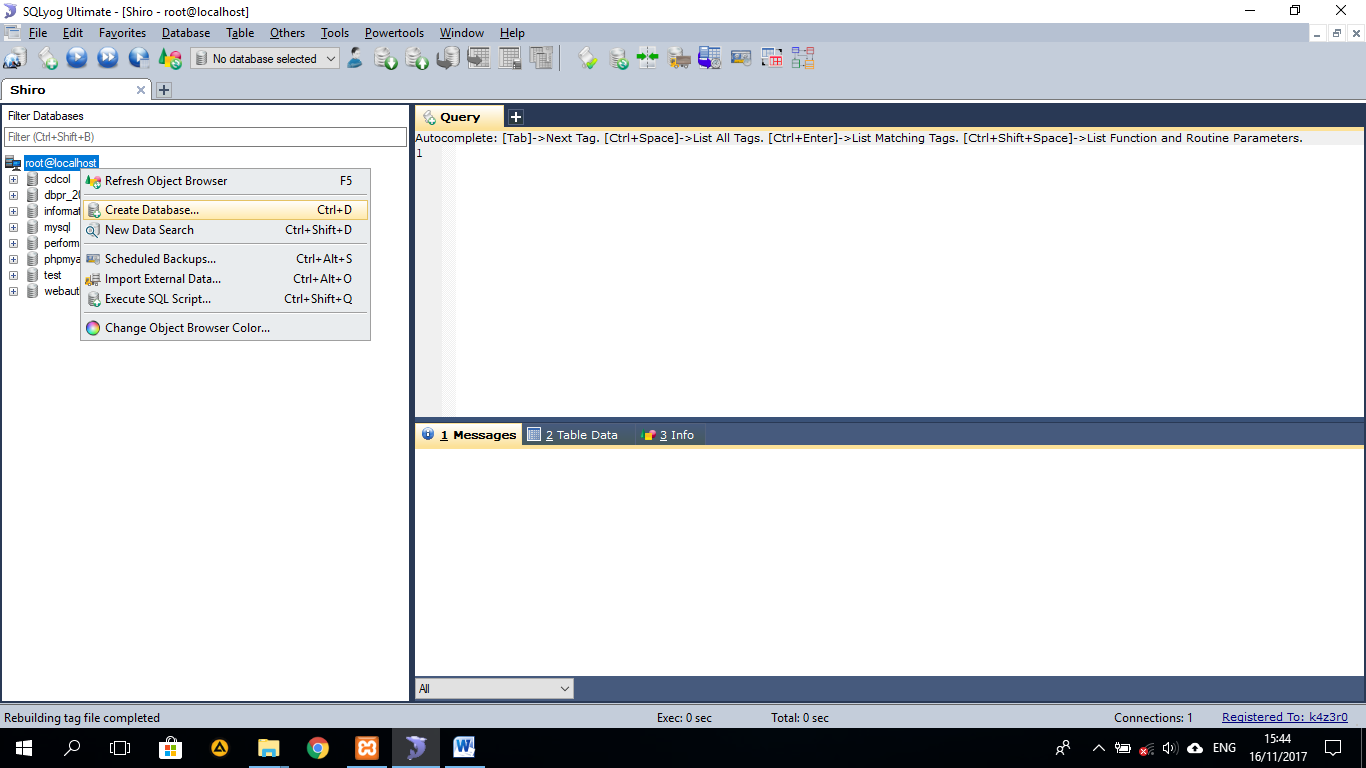Select the test database in tree
The image size is (1366, 768).
click(x=52, y=275)
